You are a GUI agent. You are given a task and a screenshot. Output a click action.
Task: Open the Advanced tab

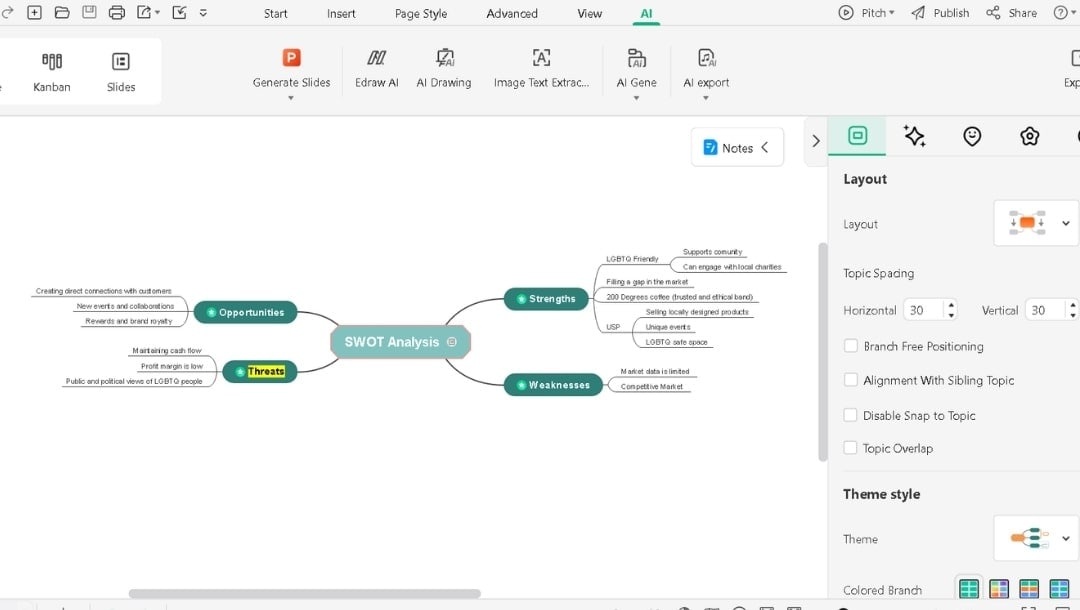pos(512,13)
